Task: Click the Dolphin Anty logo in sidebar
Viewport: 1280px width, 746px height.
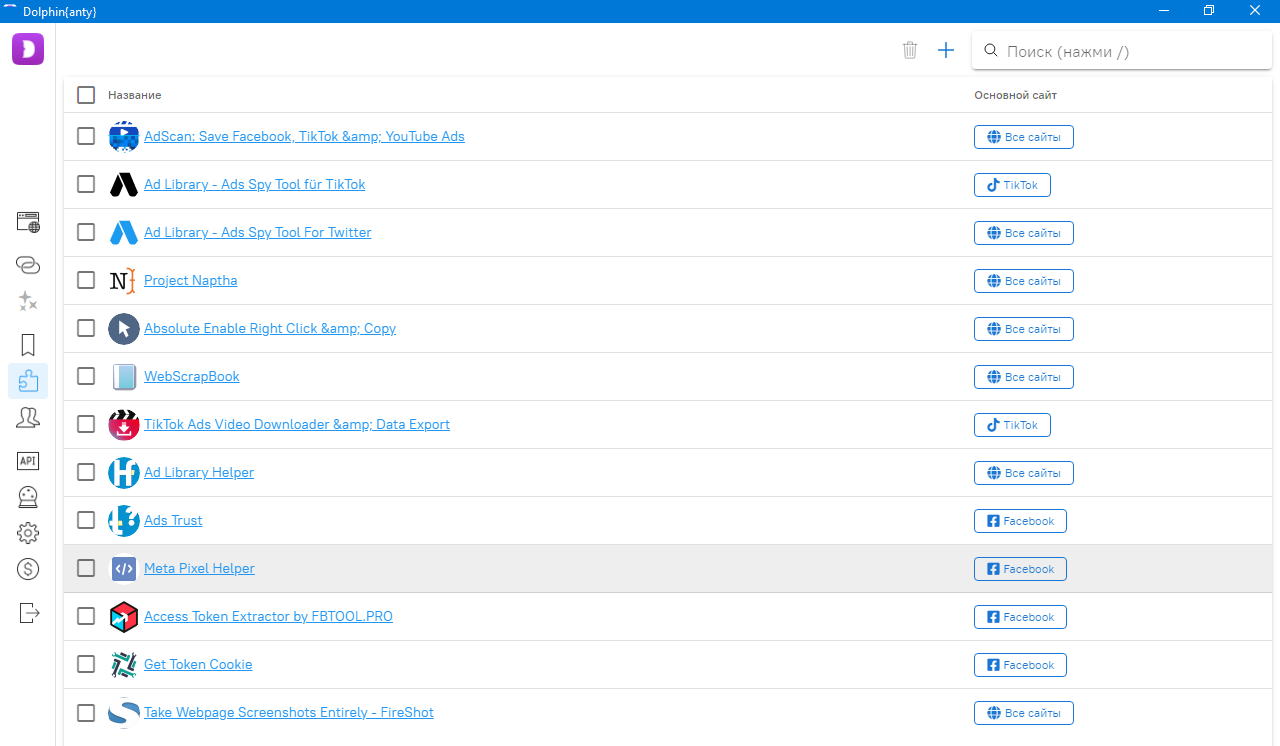Action: pos(28,49)
